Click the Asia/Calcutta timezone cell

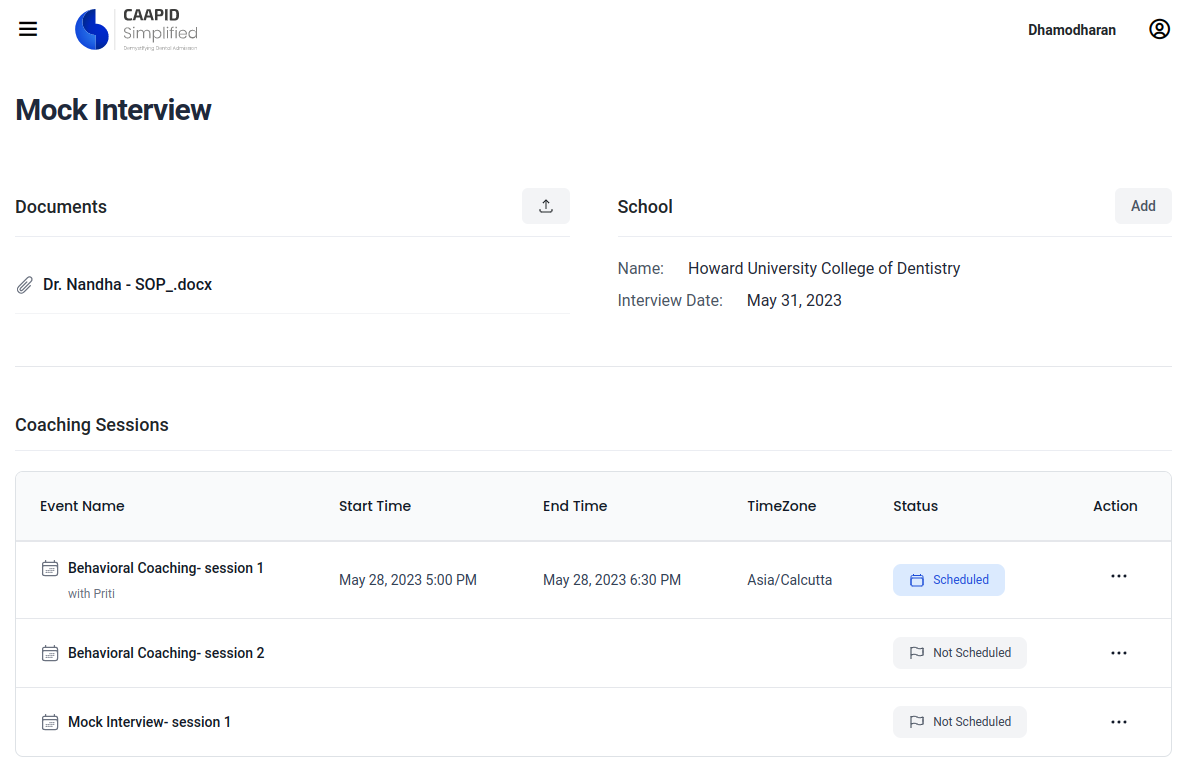[790, 580]
